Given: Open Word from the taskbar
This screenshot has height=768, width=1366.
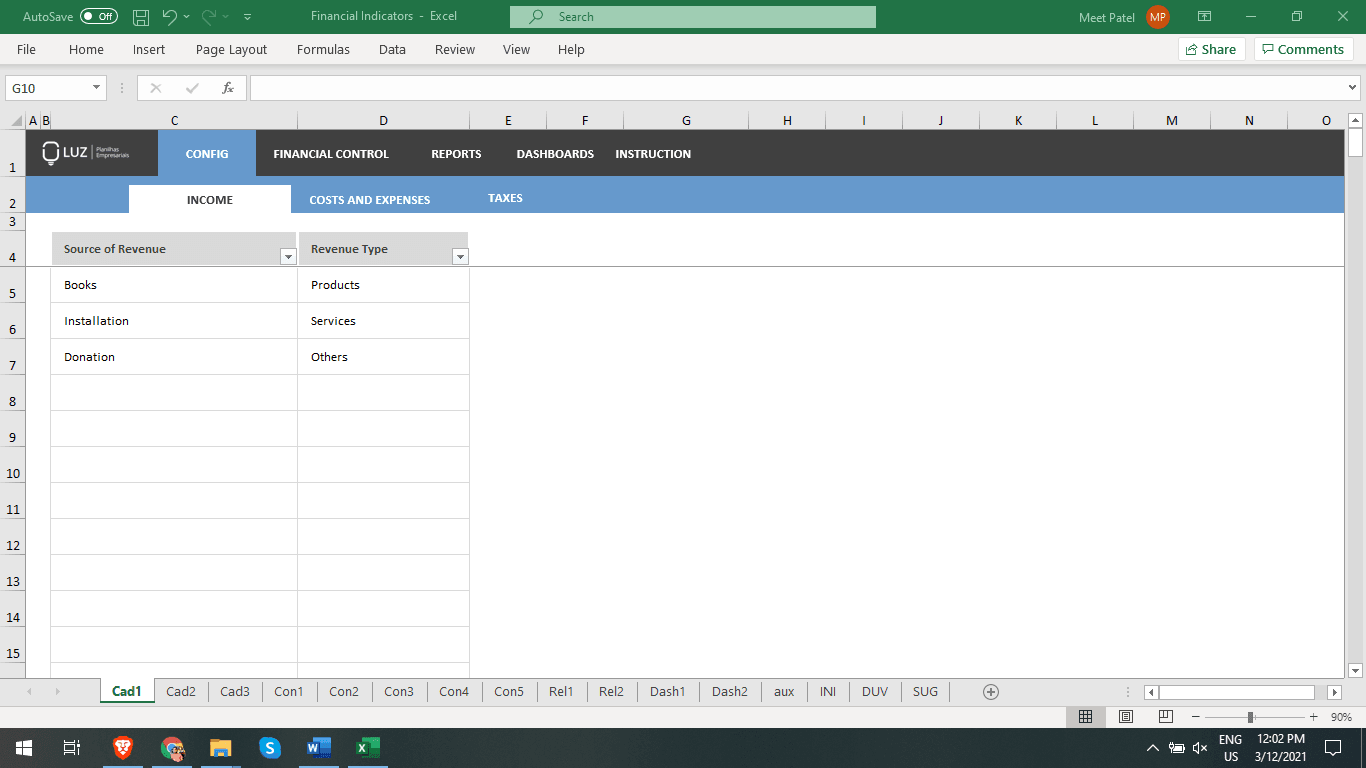Looking at the screenshot, I should pos(318,747).
